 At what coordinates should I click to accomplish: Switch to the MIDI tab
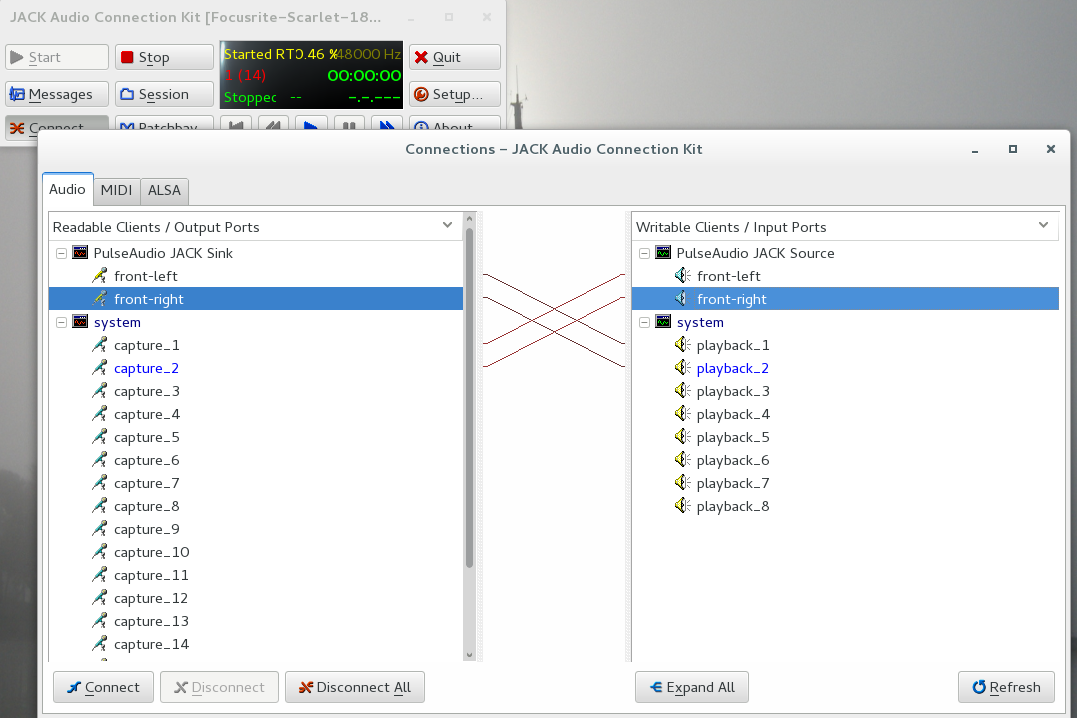tap(116, 190)
